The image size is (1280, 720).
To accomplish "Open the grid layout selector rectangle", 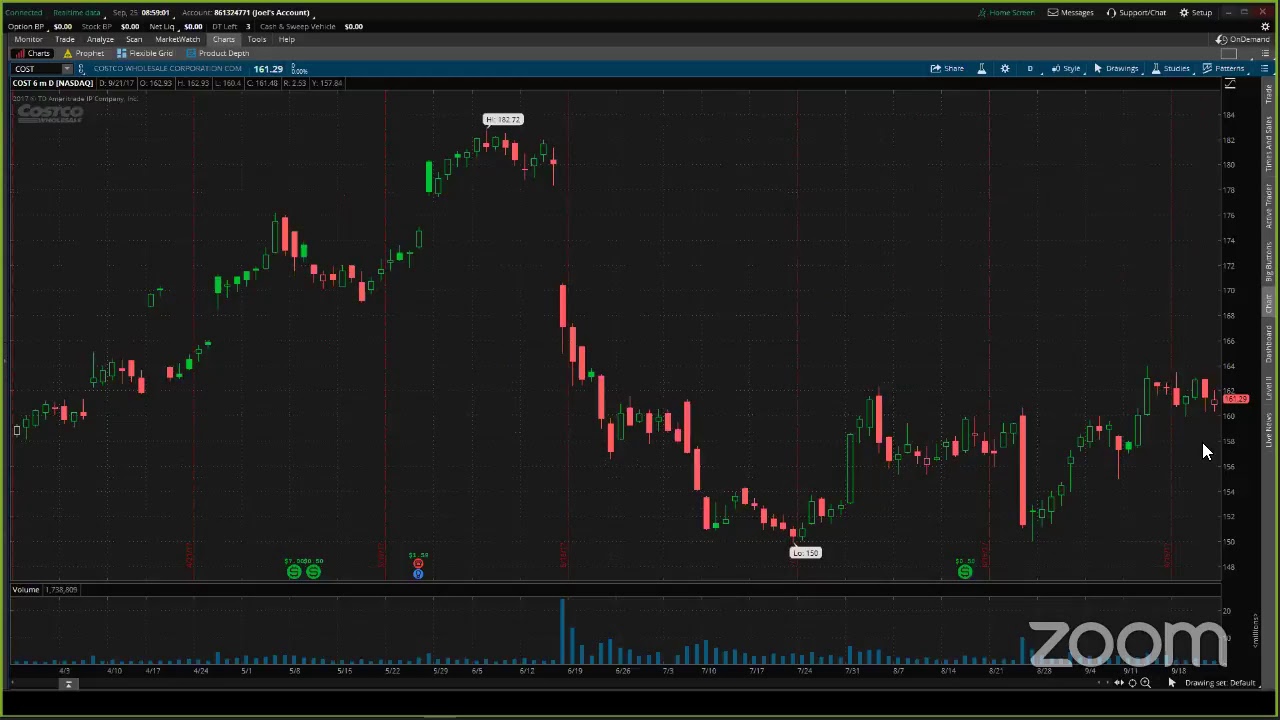I will pos(1230,53).
